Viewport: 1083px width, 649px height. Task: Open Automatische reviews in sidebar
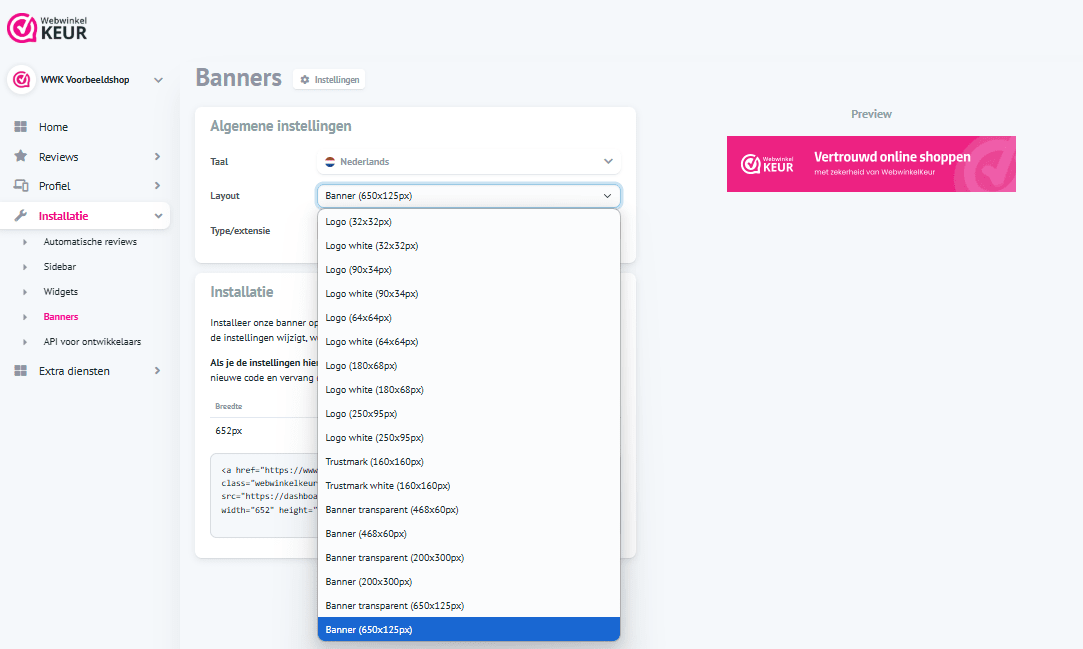90,242
